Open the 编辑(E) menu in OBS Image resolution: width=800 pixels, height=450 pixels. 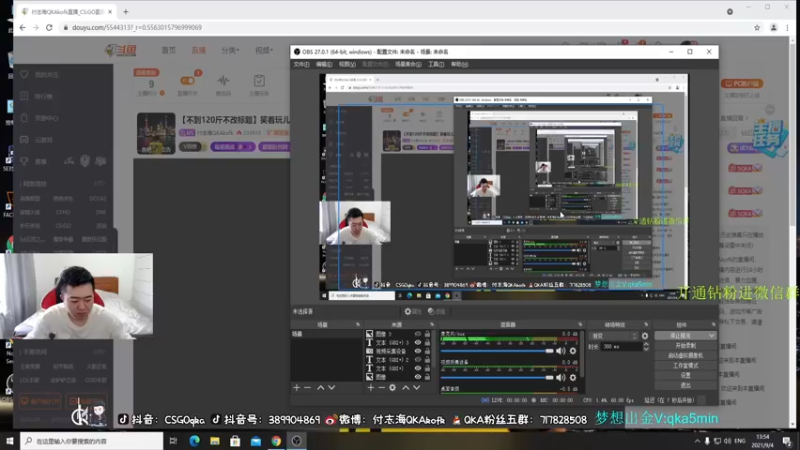coord(324,64)
